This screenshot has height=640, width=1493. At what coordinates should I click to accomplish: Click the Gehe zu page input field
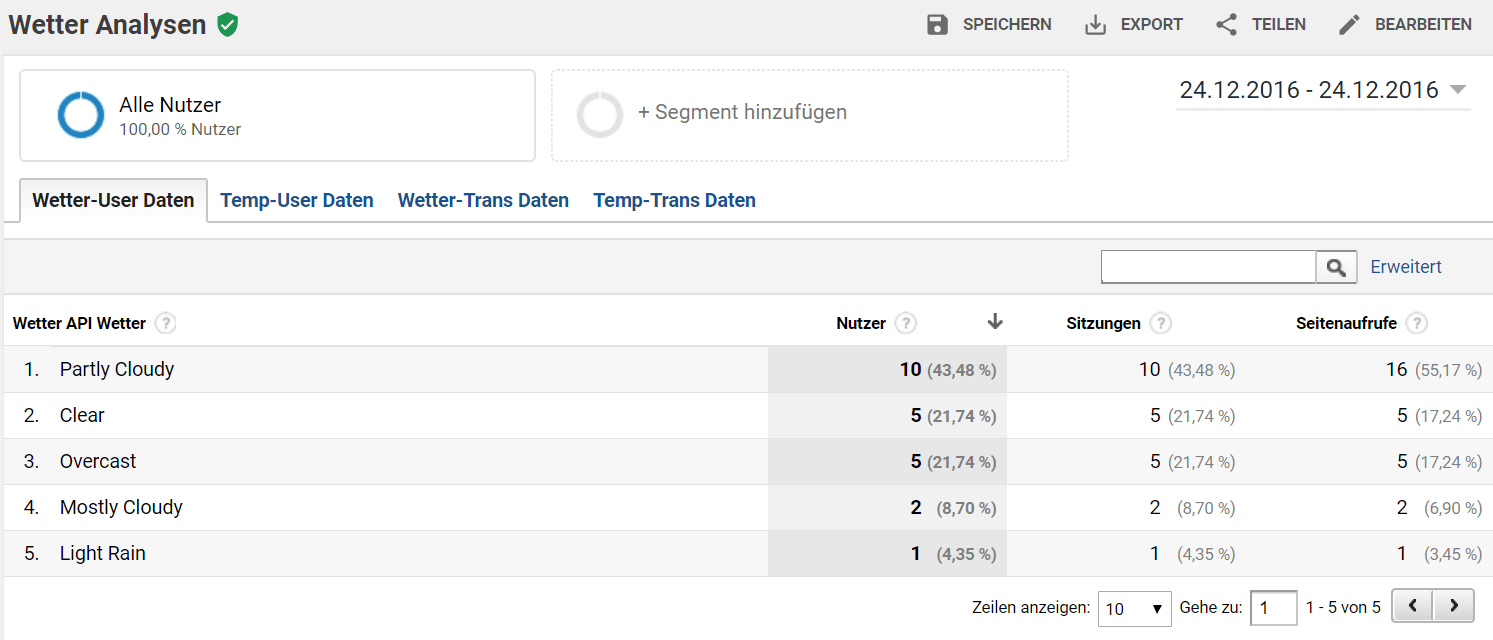click(x=1274, y=608)
